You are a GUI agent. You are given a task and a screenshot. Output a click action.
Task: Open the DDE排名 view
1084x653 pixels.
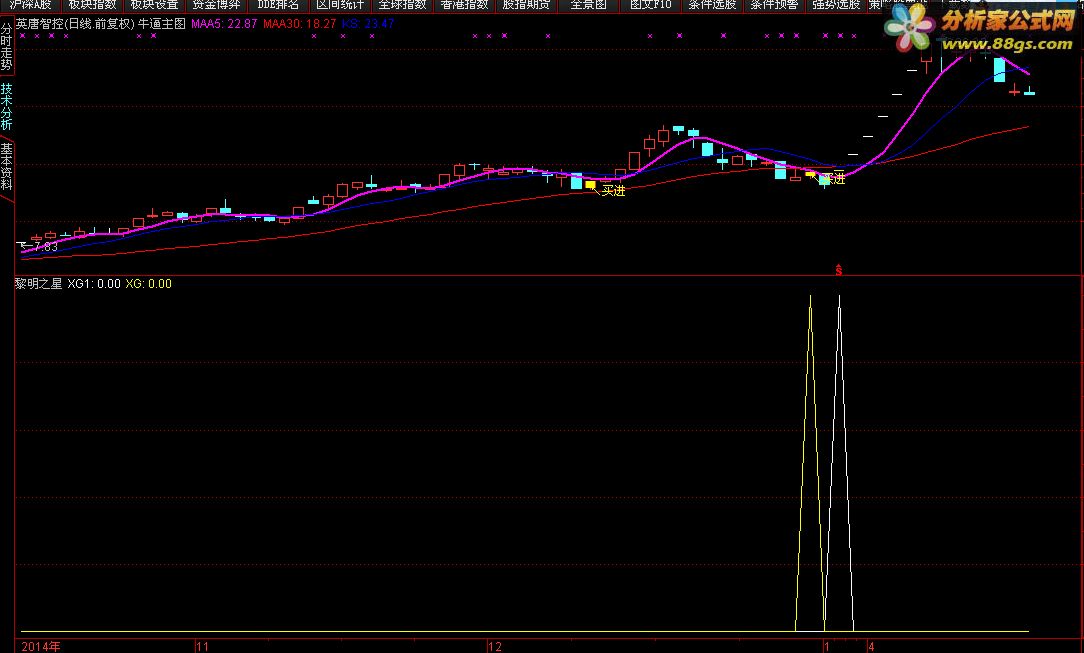[x=278, y=5]
